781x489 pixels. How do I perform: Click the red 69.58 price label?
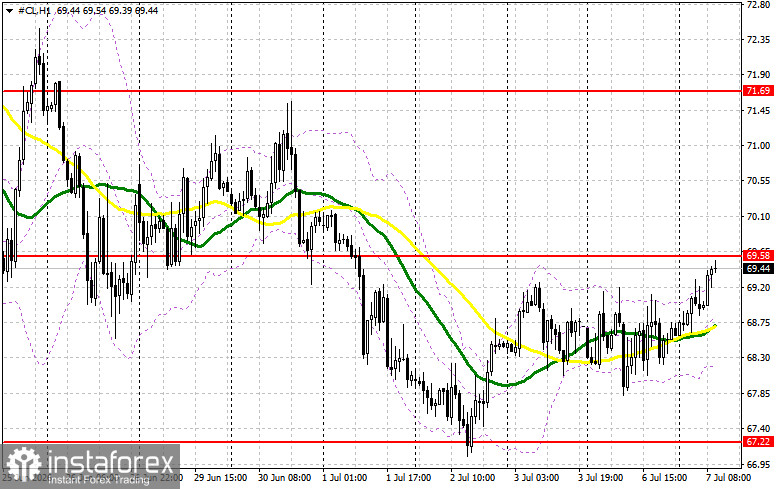point(759,255)
